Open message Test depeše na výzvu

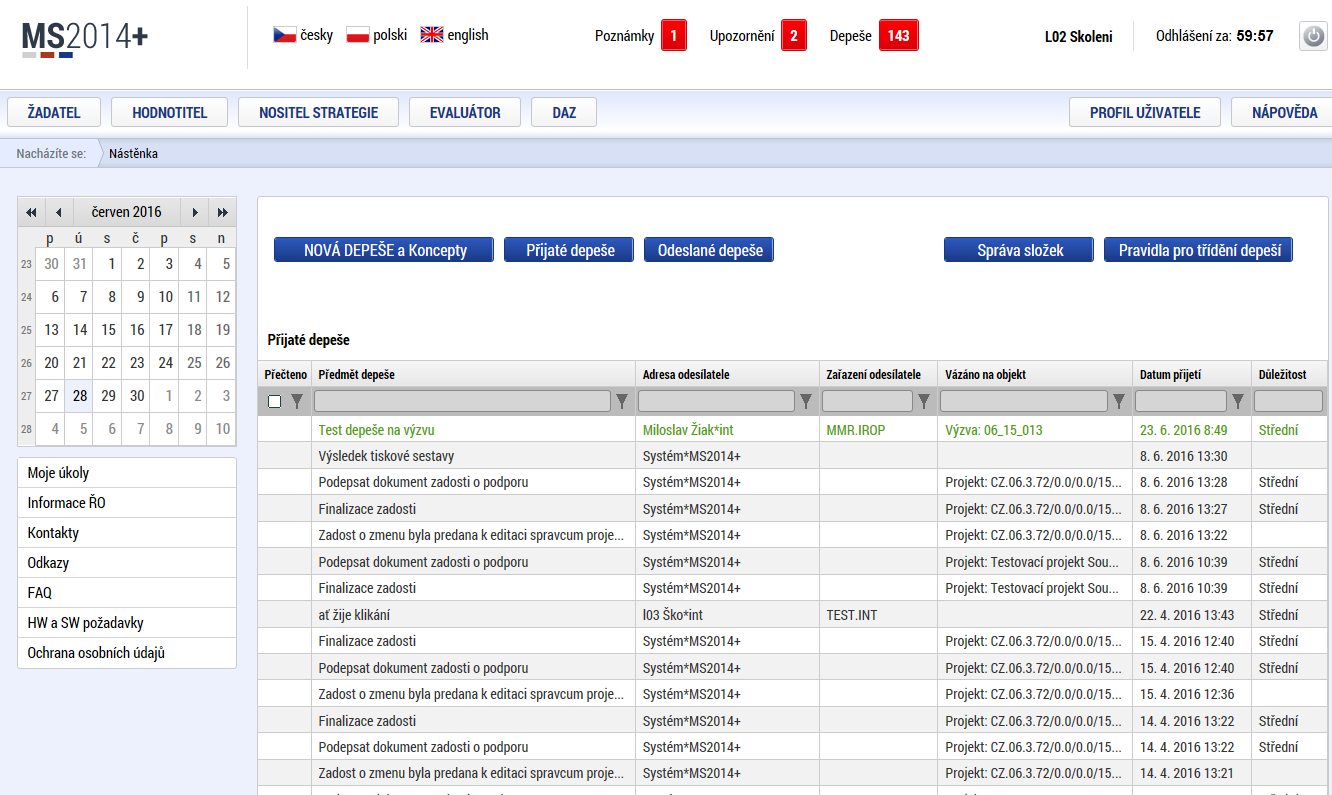[376, 430]
